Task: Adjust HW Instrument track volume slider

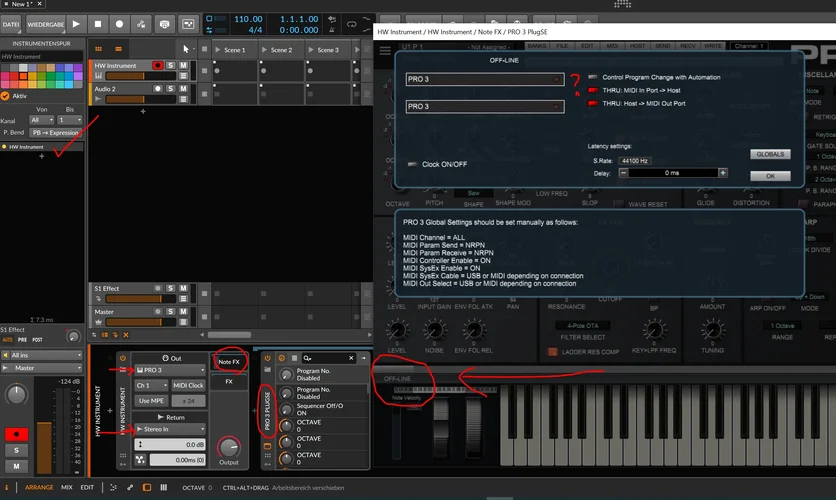Action: tap(141, 76)
